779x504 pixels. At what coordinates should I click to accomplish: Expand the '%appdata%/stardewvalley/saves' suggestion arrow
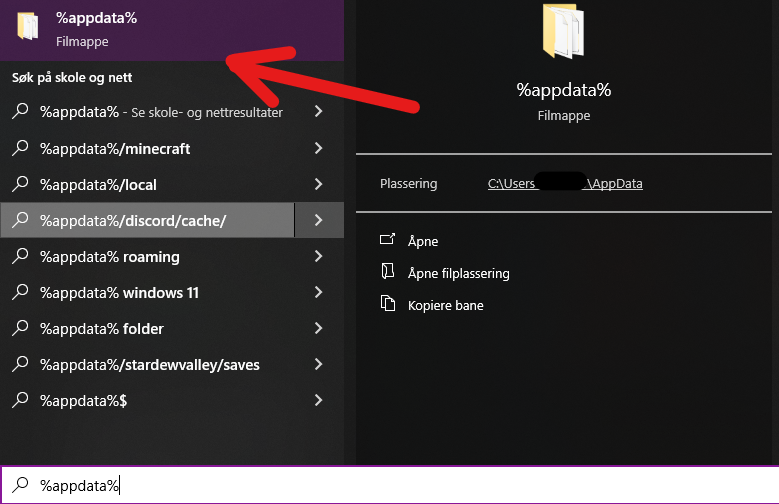click(x=318, y=364)
